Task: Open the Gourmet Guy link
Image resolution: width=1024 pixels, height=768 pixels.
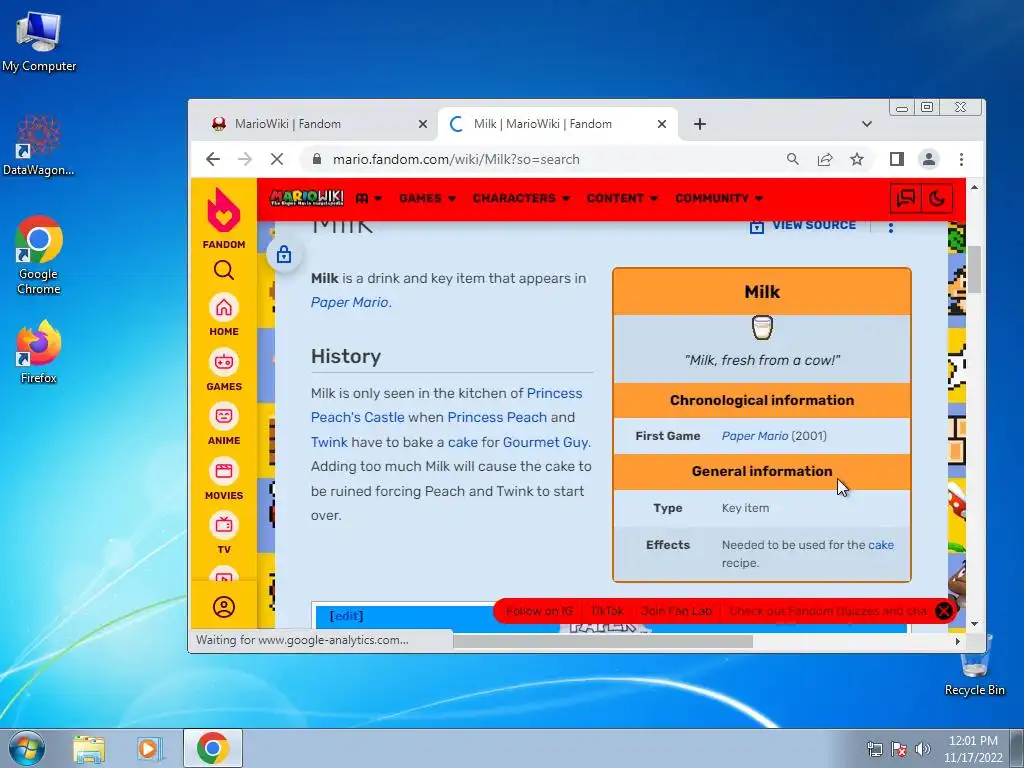Action: (545, 442)
